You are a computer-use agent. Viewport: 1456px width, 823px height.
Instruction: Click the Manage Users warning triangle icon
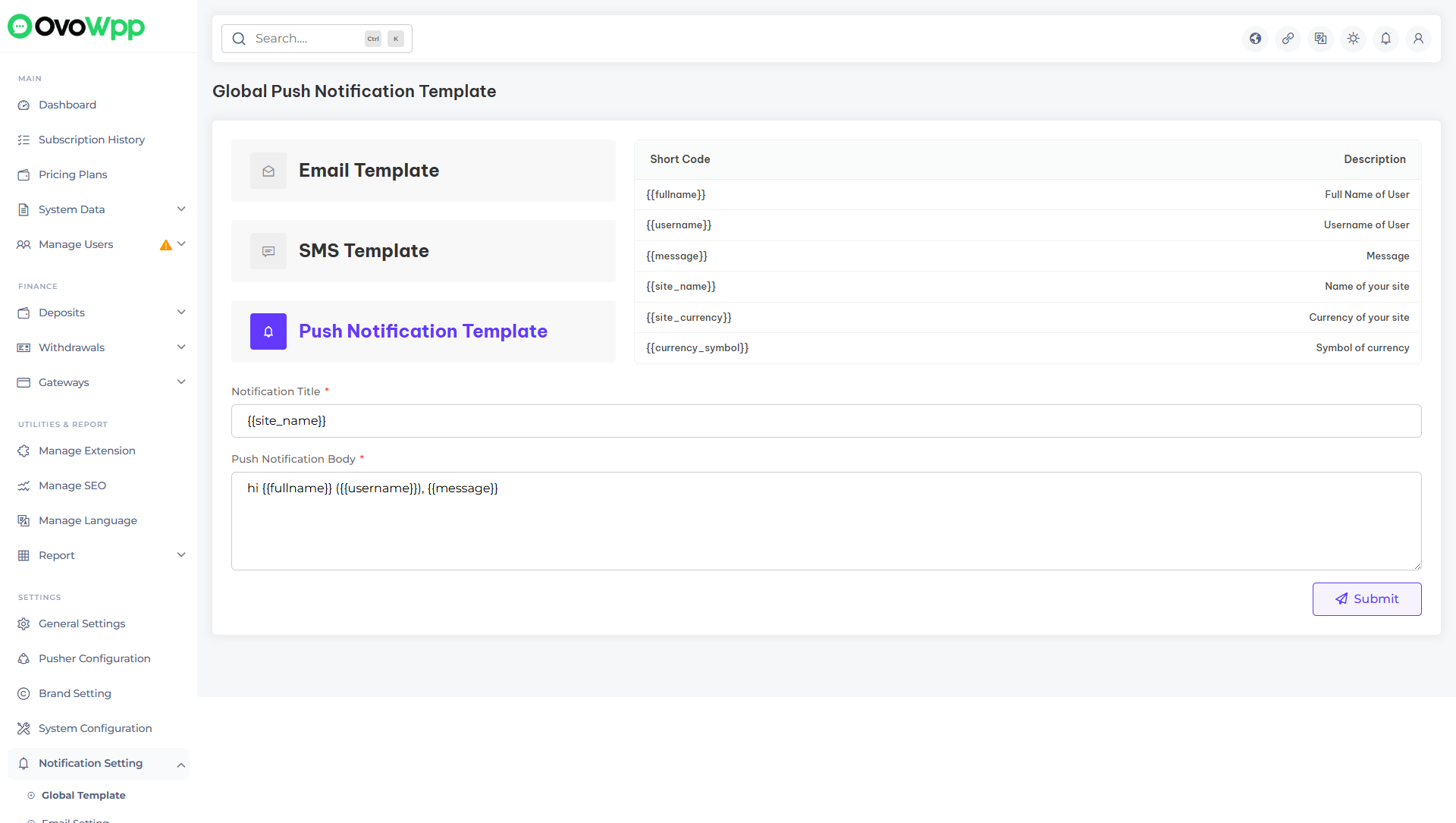pyautogui.click(x=165, y=245)
